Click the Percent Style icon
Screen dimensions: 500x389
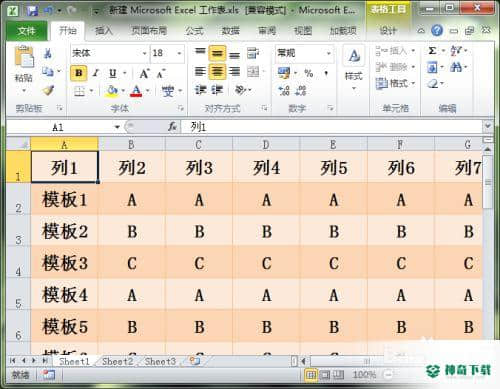coord(309,73)
